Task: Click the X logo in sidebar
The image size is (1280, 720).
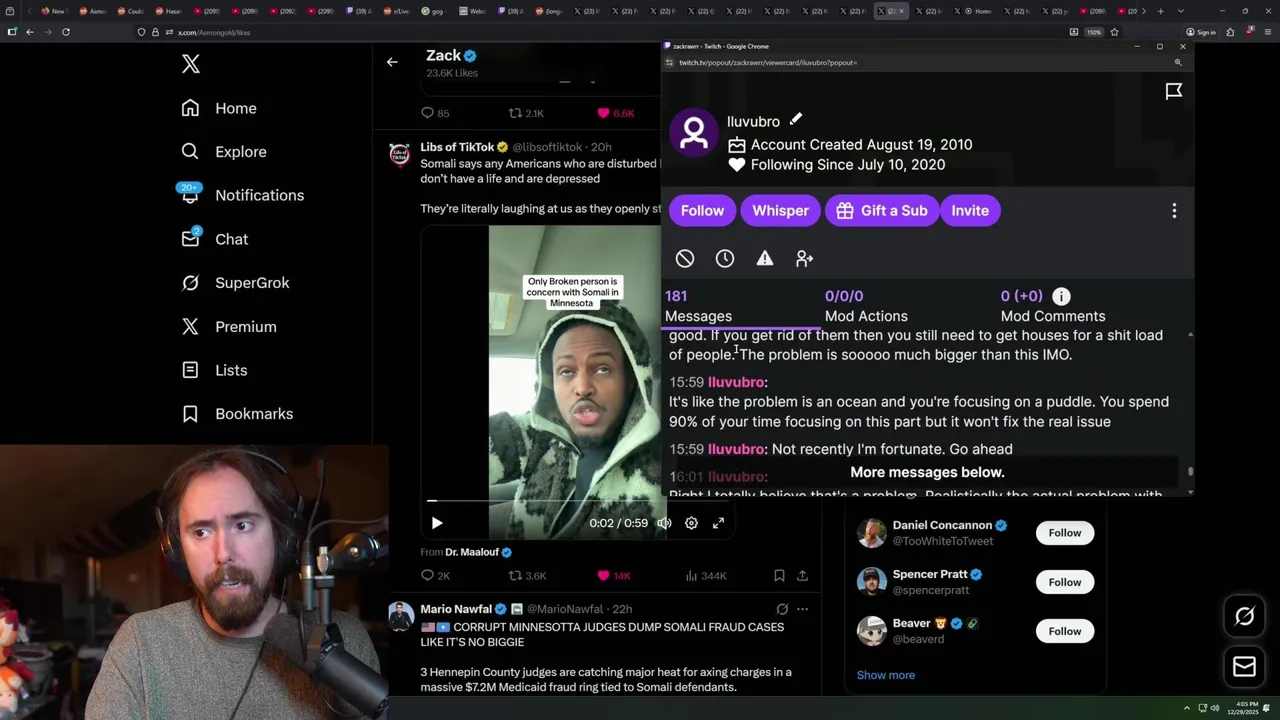Action: tap(191, 65)
